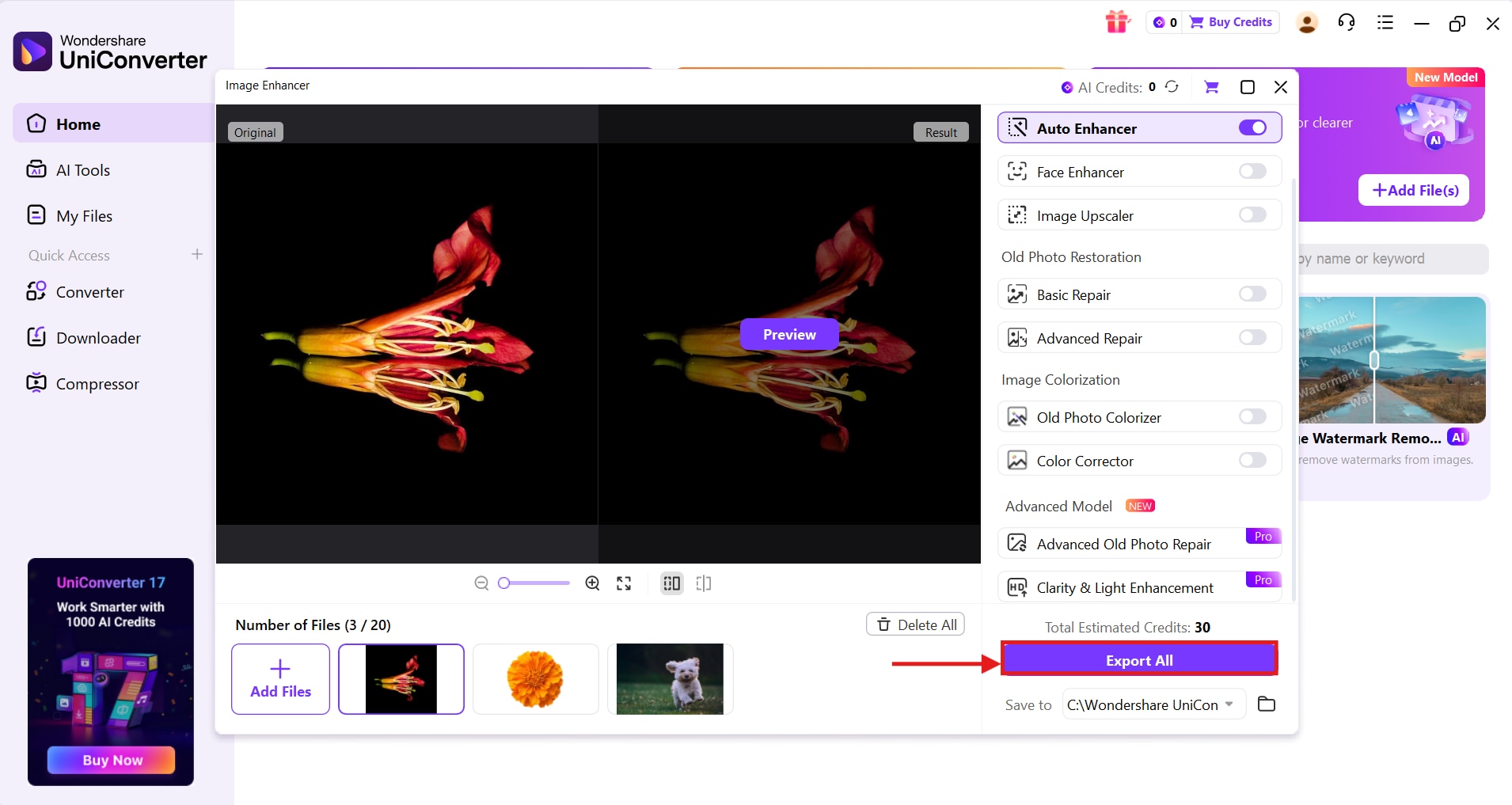Disable the Auto Enhancer toggle

click(1253, 127)
